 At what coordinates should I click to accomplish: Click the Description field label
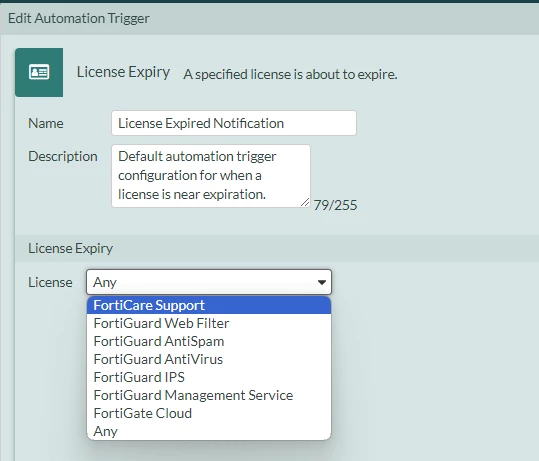click(x=63, y=156)
